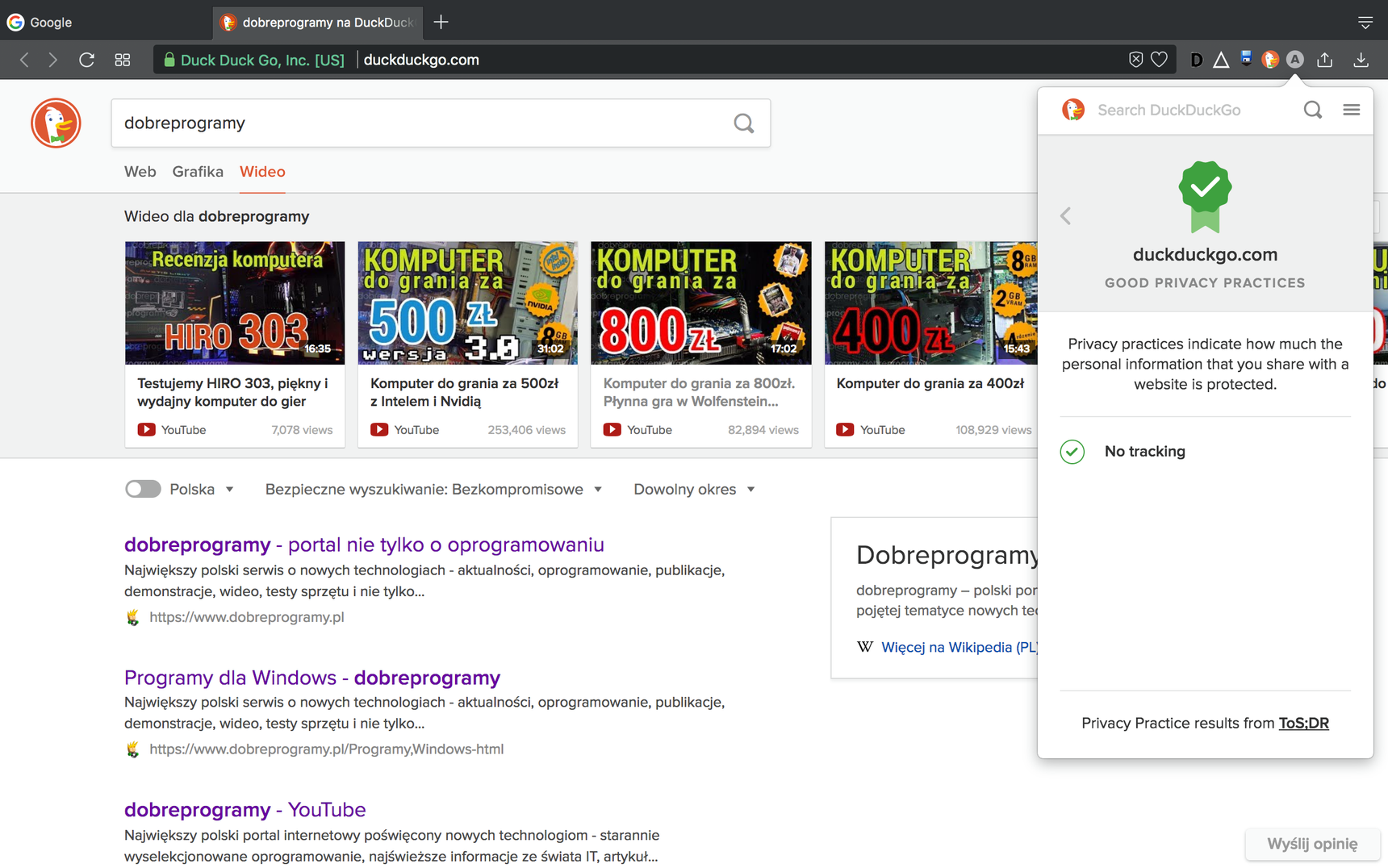This screenshot has width=1388, height=868.
Task: Click the 253,406 views text
Action: (x=527, y=430)
